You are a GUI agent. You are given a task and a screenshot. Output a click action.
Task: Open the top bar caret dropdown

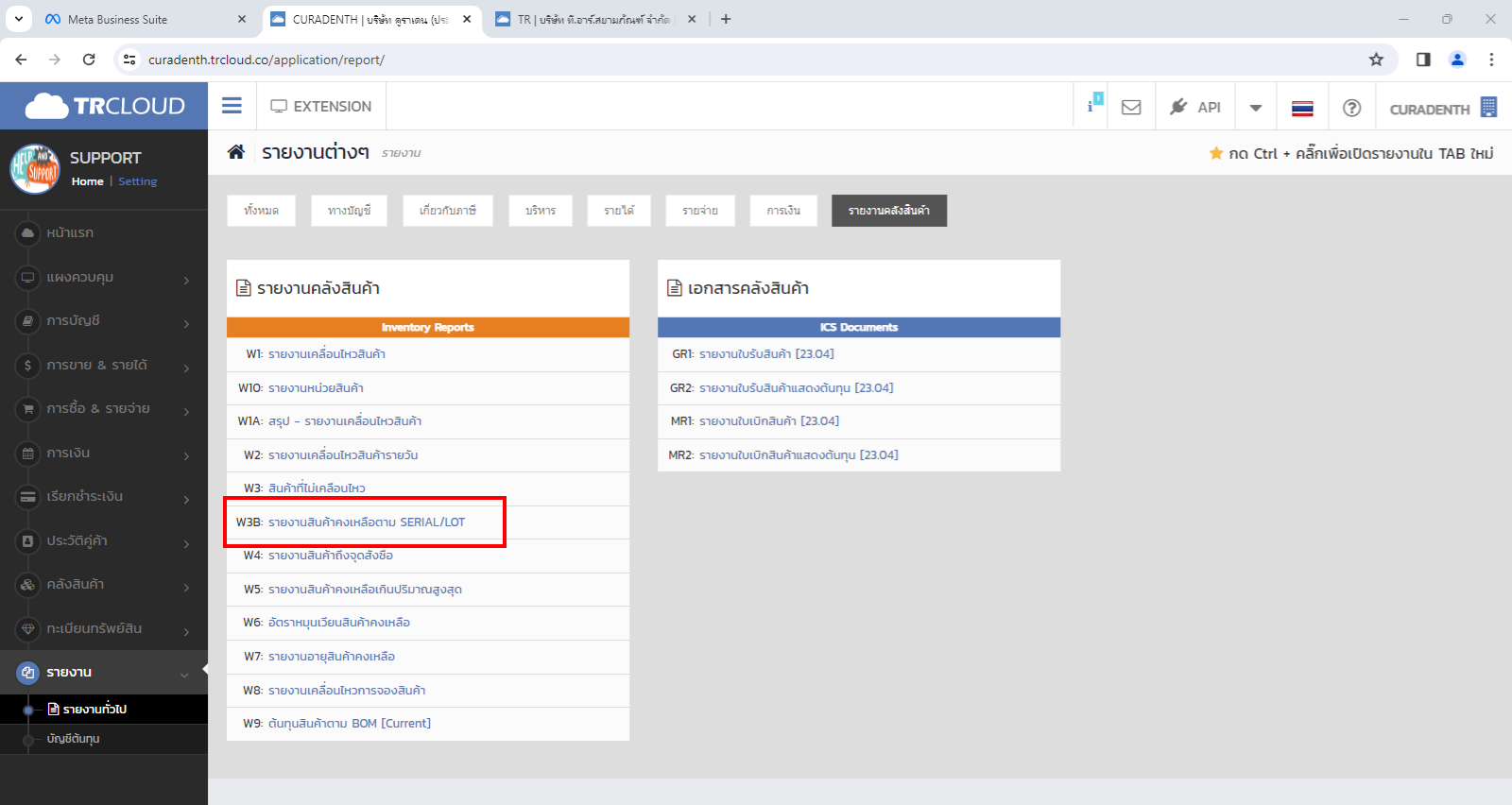(x=1256, y=108)
